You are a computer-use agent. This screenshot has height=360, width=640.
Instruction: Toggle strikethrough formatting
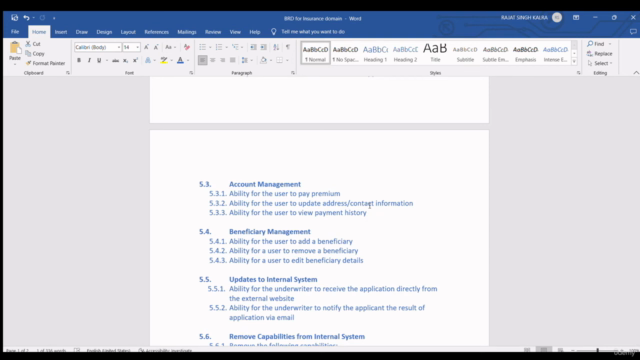116,60
